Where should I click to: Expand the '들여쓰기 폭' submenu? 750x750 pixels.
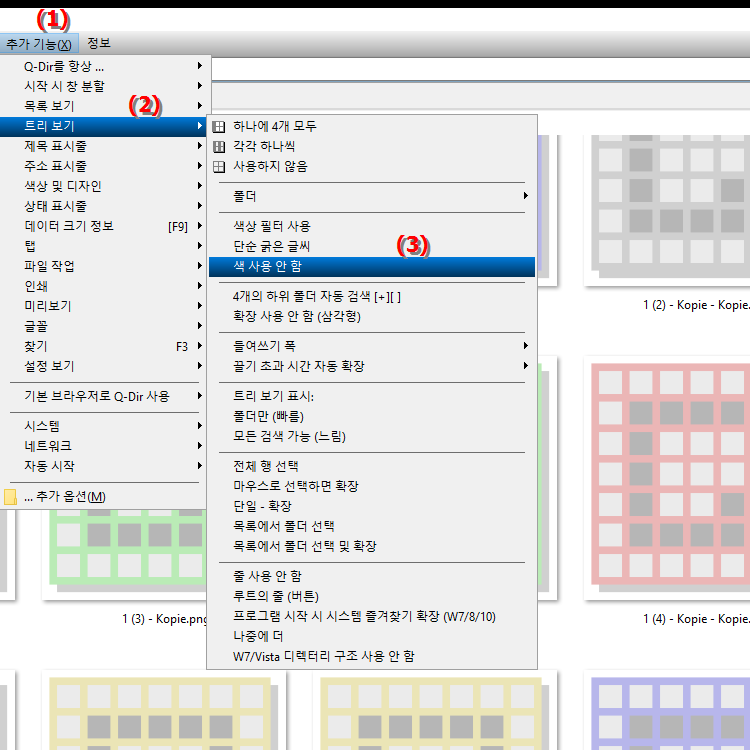click(372, 346)
